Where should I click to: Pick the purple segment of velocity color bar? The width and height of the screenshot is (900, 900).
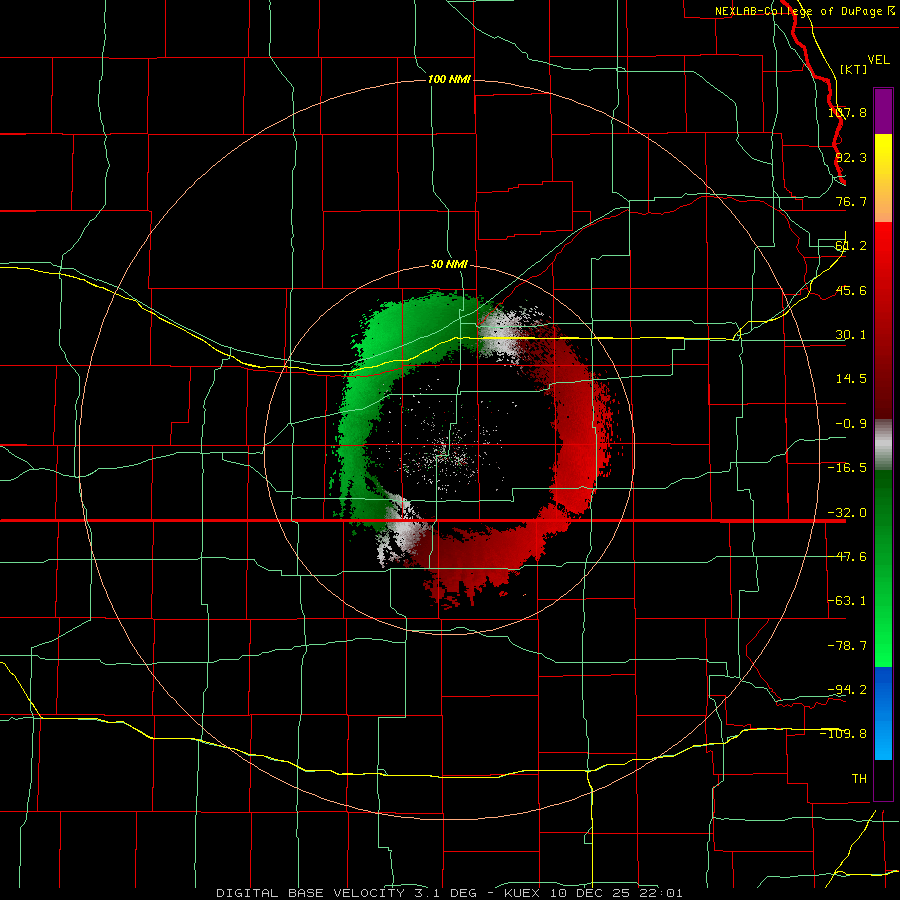pyautogui.click(x=883, y=111)
